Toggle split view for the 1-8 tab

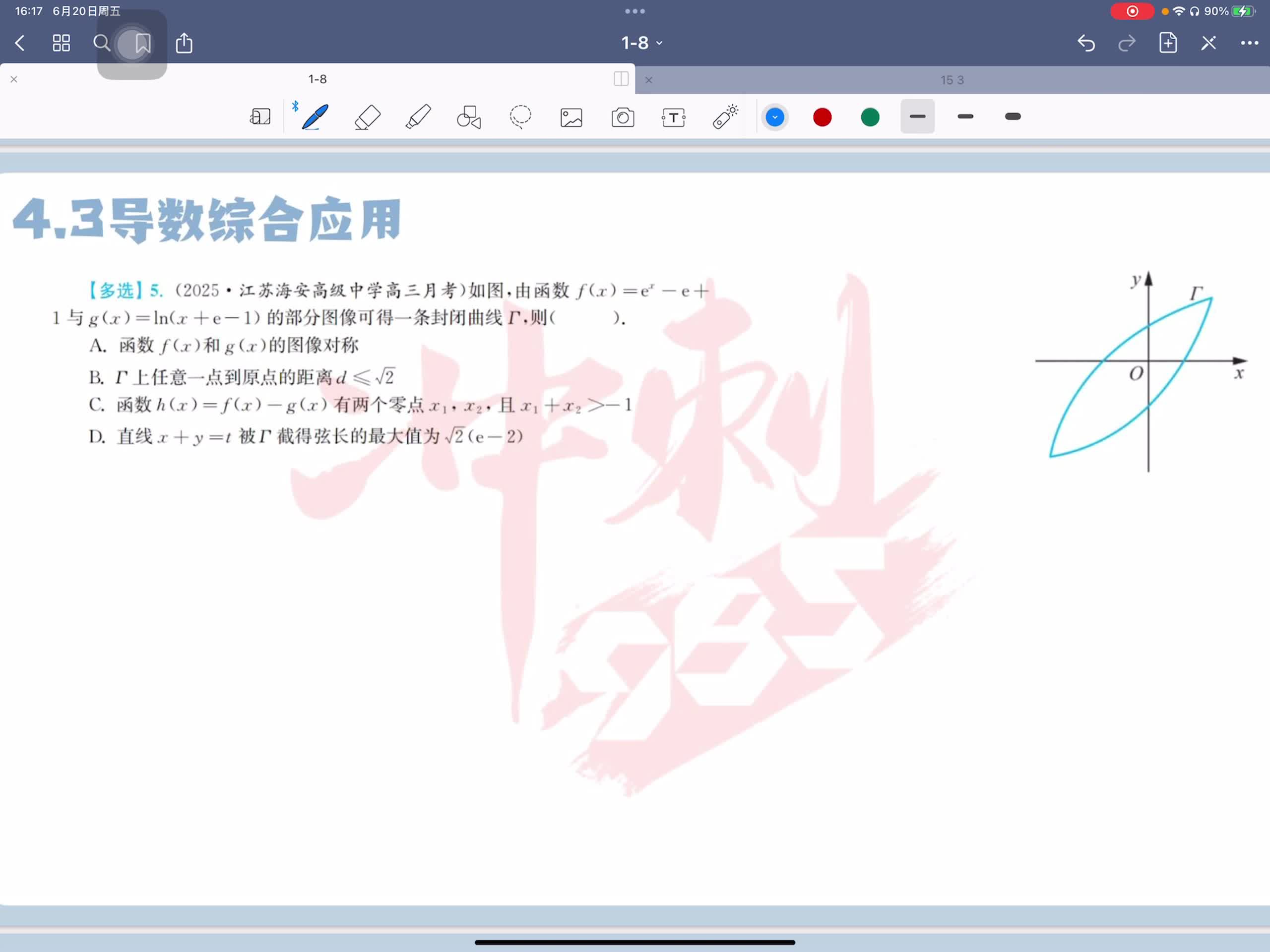(x=621, y=79)
